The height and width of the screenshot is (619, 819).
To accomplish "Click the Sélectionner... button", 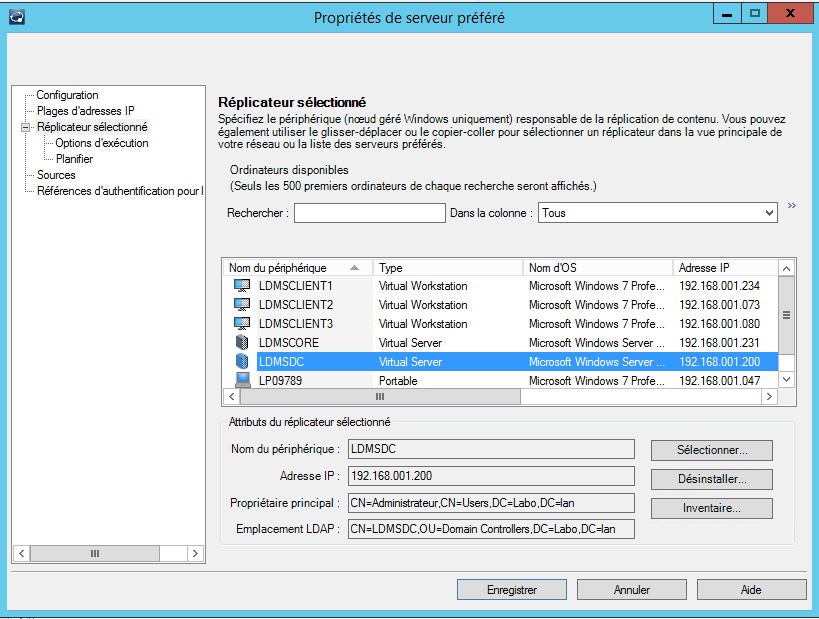I will pos(711,450).
